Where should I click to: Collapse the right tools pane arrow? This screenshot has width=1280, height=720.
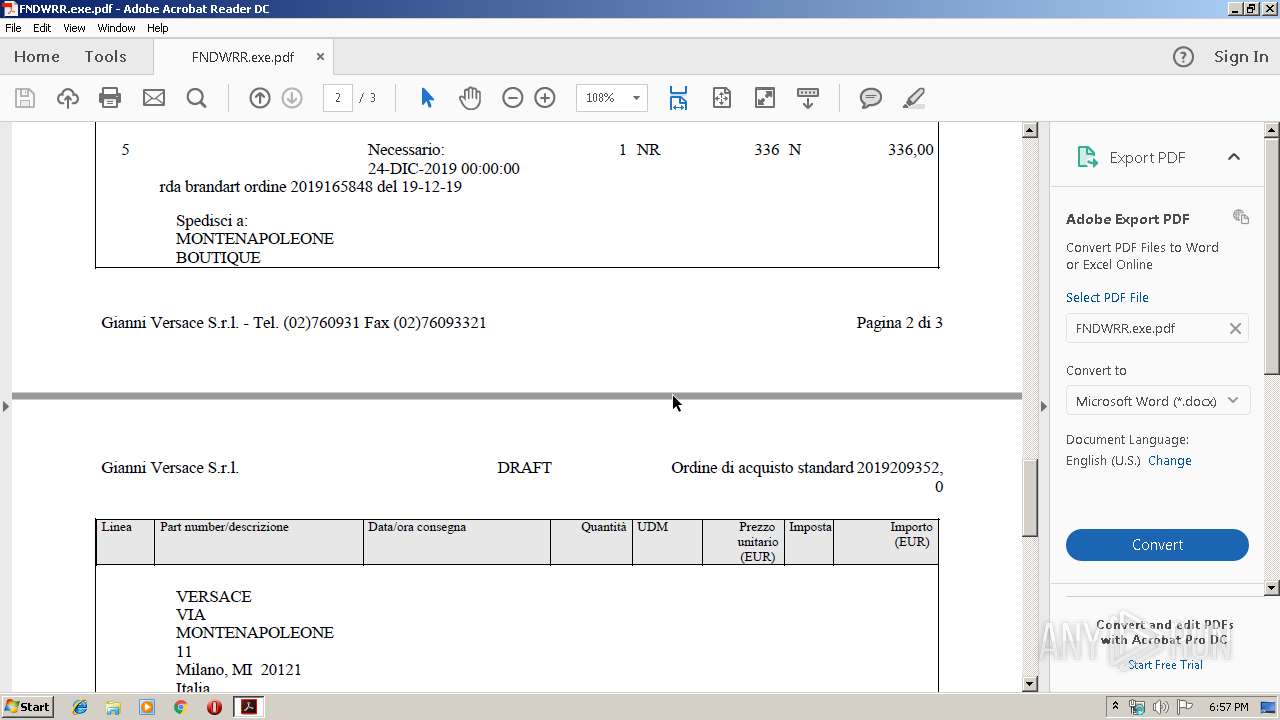point(1043,406)
